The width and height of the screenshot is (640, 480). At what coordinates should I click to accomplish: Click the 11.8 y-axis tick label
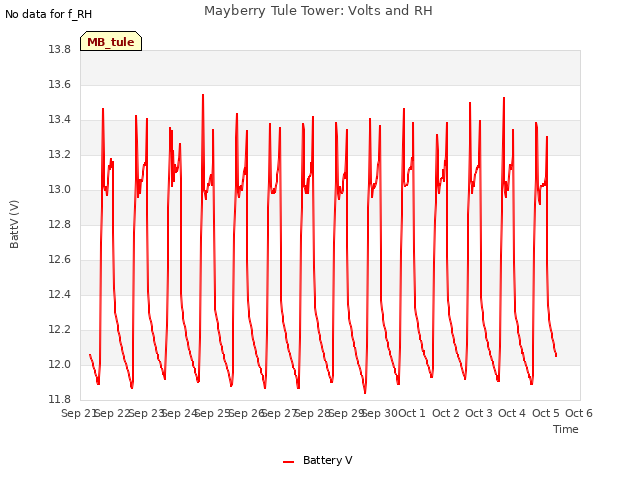59,399
